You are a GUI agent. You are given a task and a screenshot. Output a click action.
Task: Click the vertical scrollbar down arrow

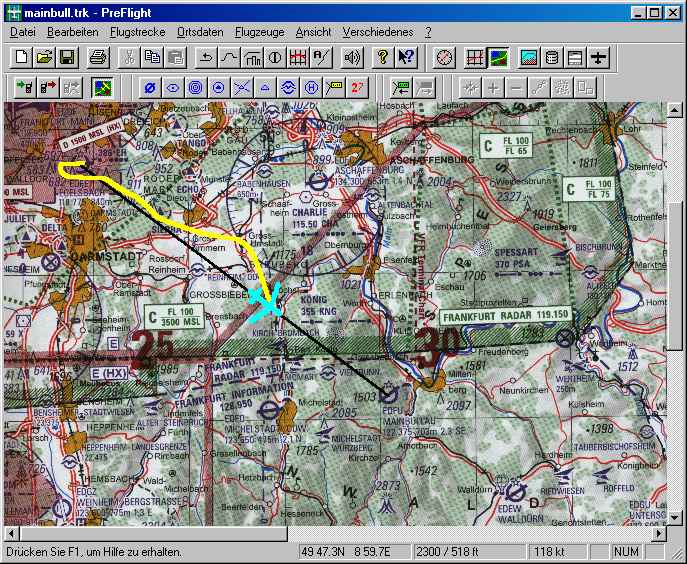pos(674,518)
